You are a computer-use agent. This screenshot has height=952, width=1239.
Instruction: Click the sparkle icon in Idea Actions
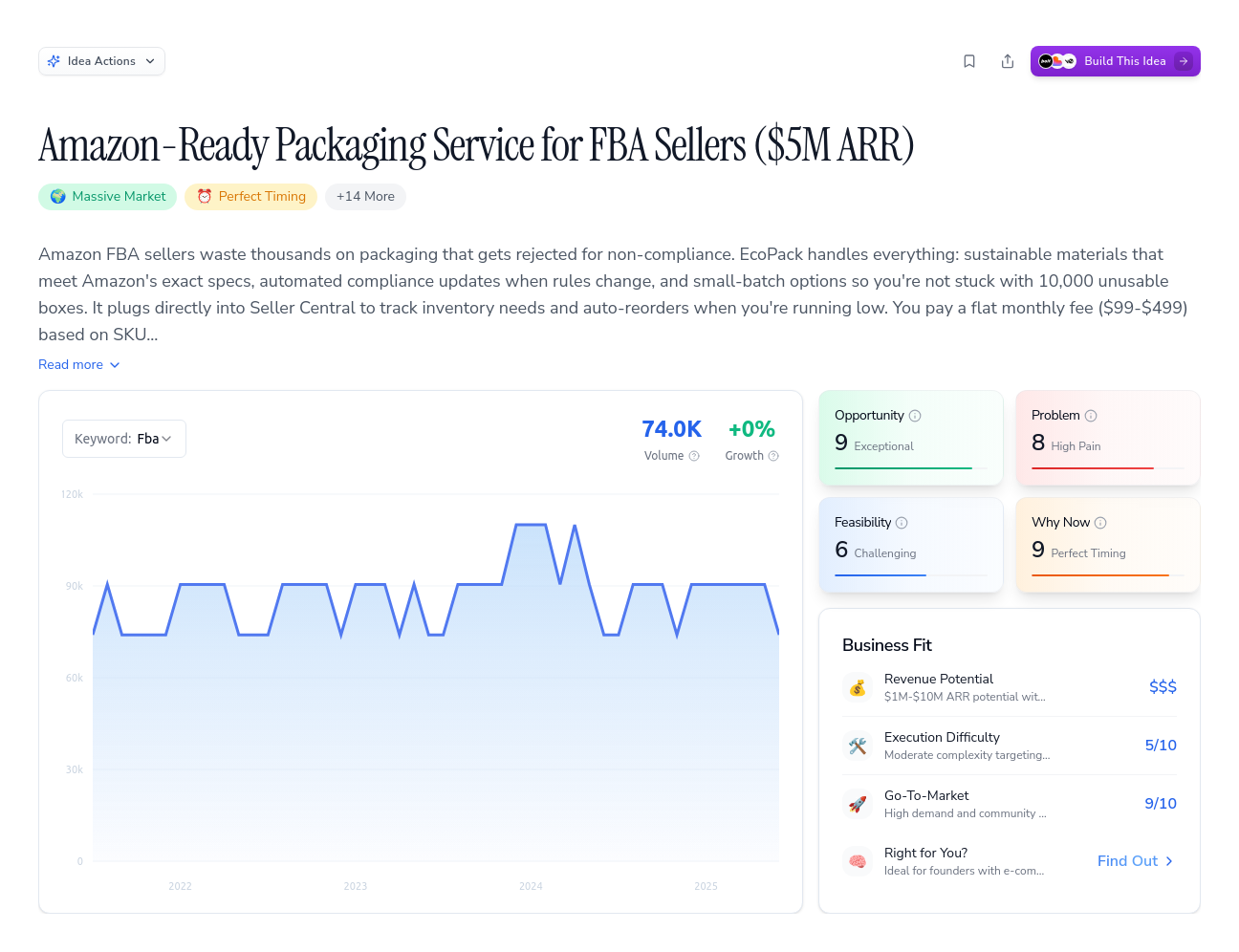point(54,61)
